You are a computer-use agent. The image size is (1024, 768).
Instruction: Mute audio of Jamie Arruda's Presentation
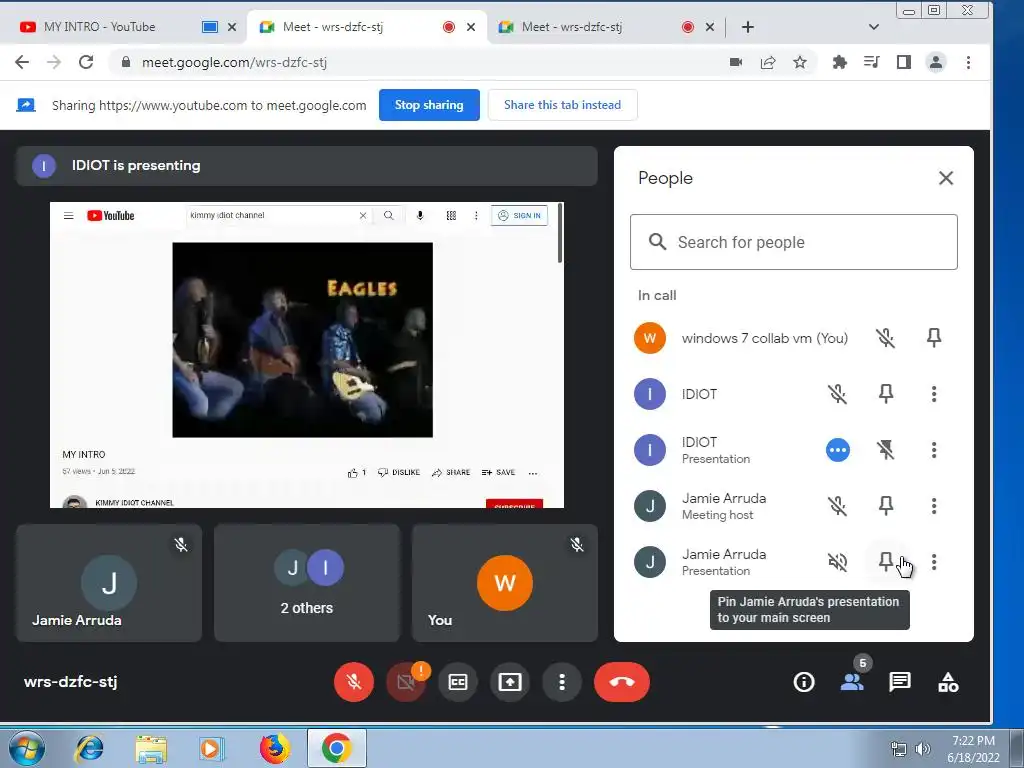tap(837, 562)
